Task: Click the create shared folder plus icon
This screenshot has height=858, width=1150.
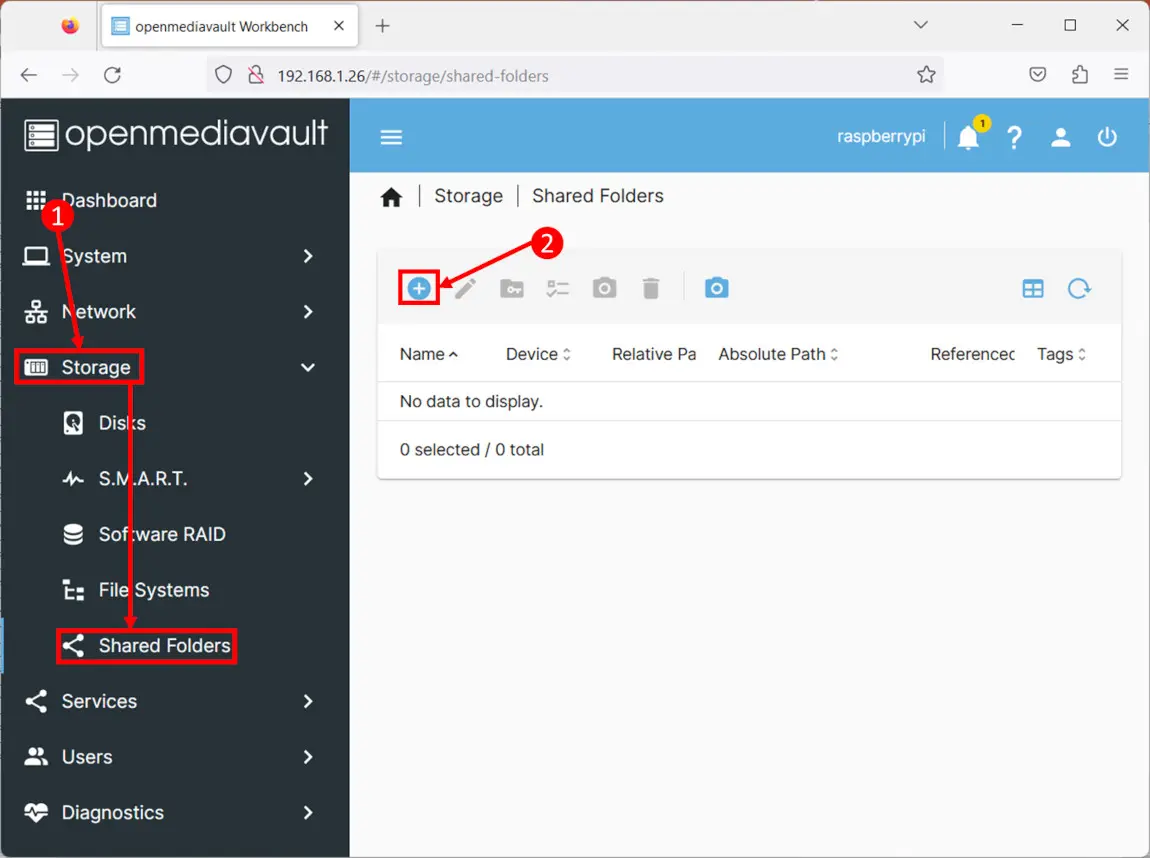Action: [x=419, y=289]
